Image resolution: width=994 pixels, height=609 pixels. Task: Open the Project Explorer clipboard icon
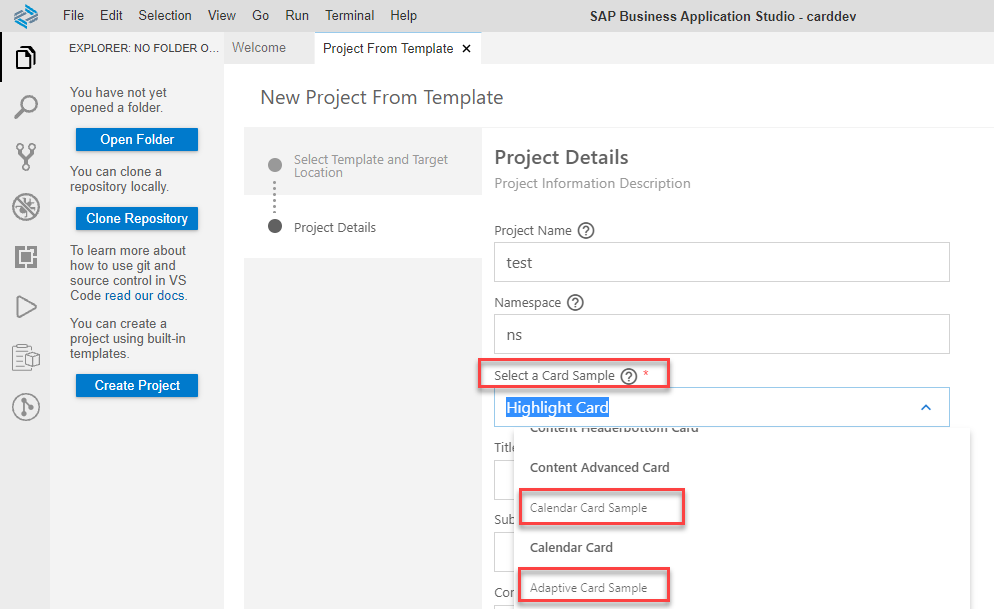click(25, 357)
